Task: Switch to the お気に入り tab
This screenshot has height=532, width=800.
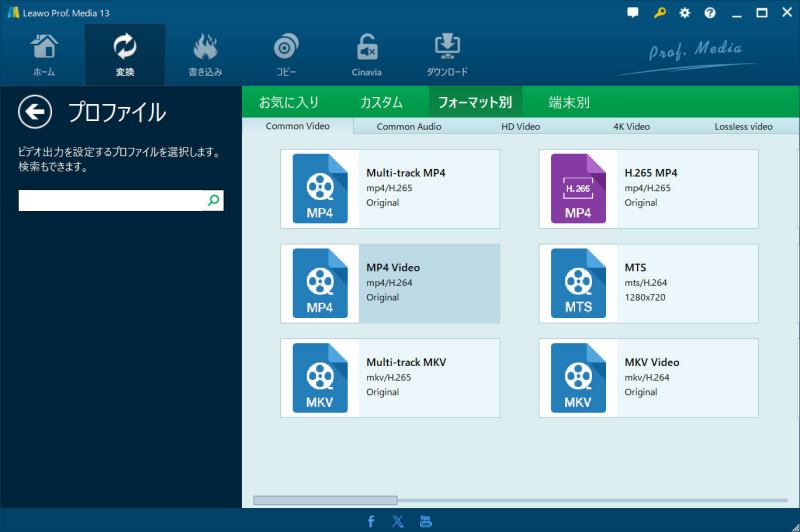Action: (x=289, y=102)
